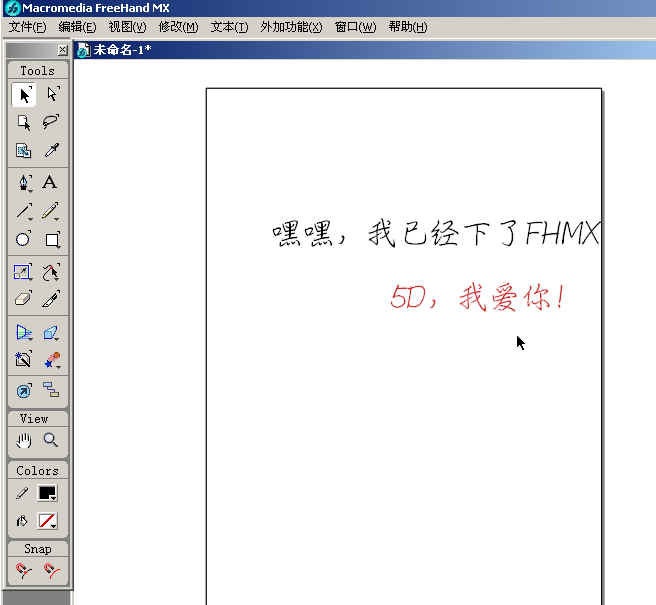Select the Ellipse tool
This screenshot has height=605, width=656.
pos(24,239)
